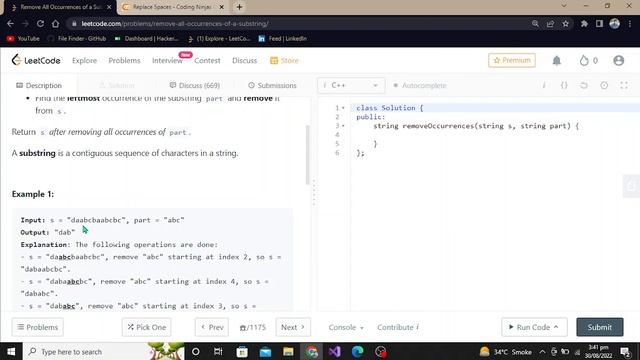
Task: Open the browser extensions puzzle icon
Action: 584,24
